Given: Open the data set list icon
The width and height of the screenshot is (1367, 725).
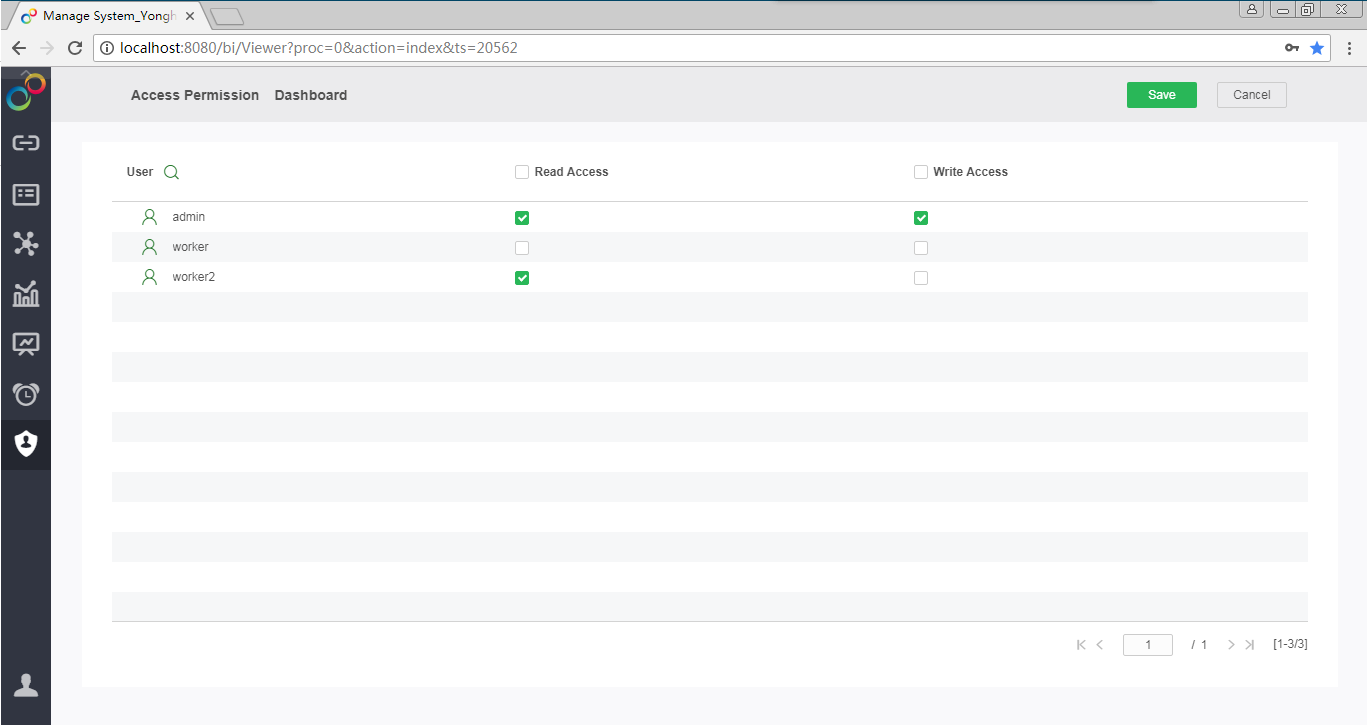Looking at the screenshot, I should pos(25,194).
